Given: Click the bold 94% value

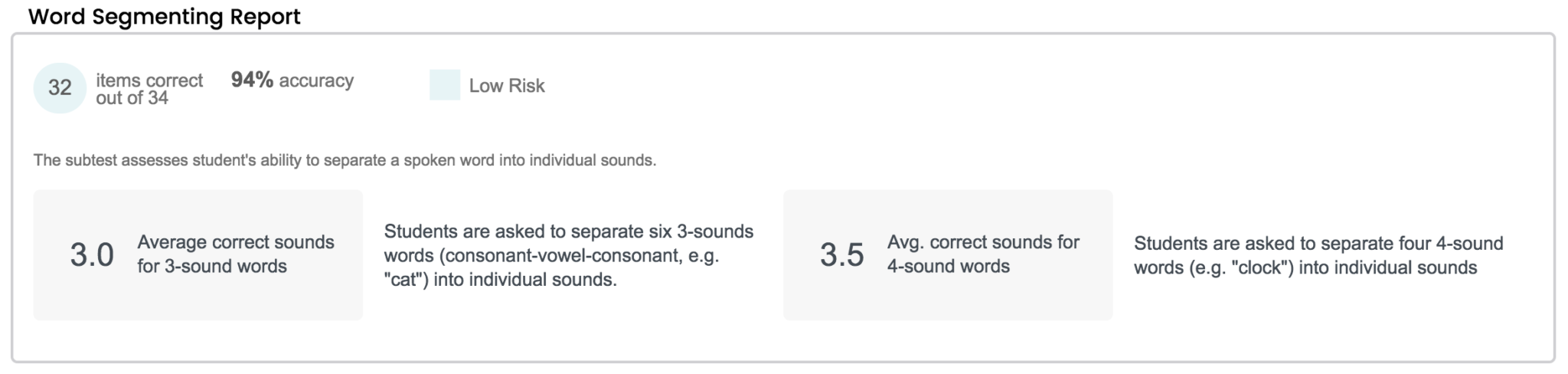Looking at the screenshot, I should click(252, 80).
